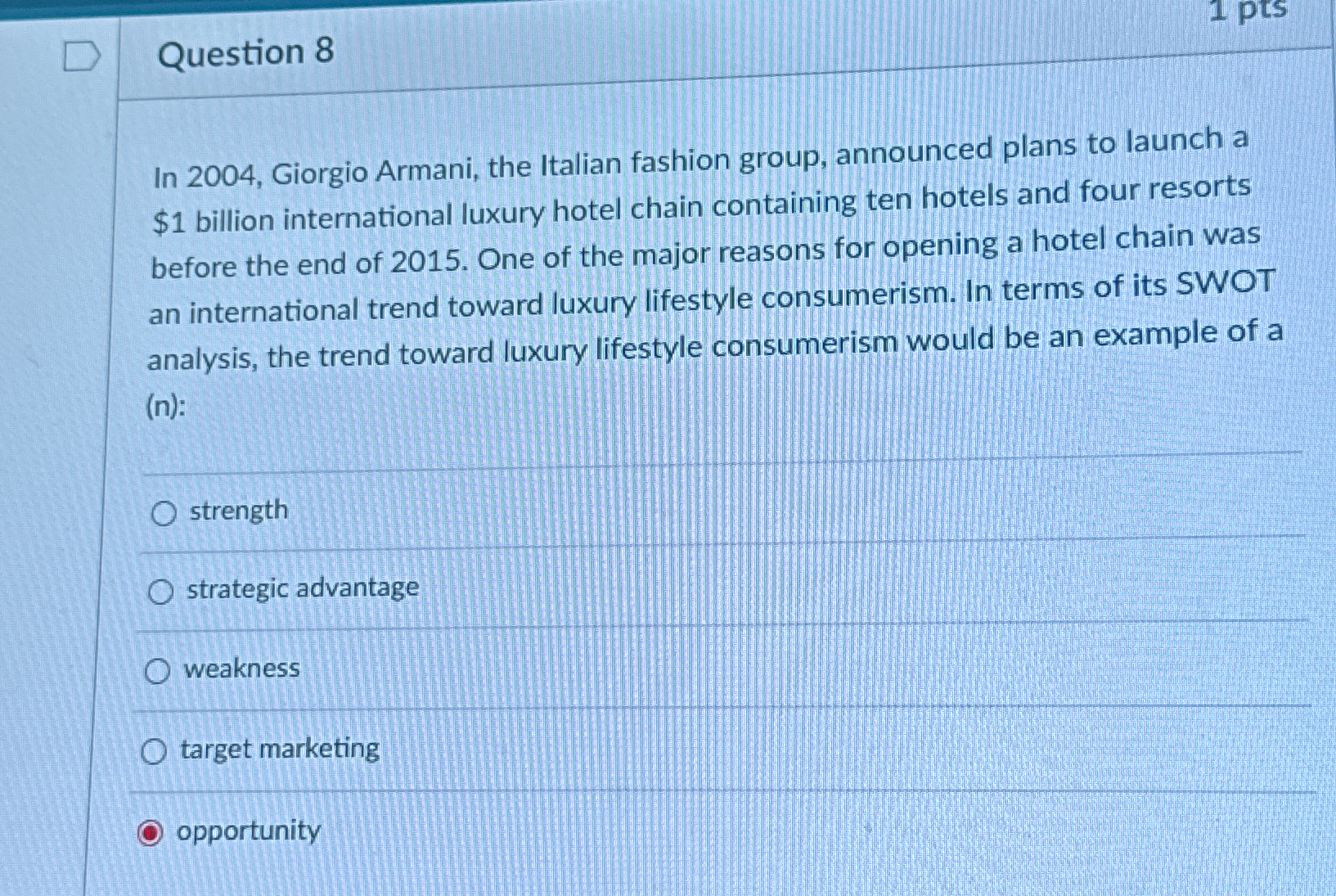Click the expander triangle beside Question 8
The width and height of the screenshot is (1336, 896).
coord(83,54)
